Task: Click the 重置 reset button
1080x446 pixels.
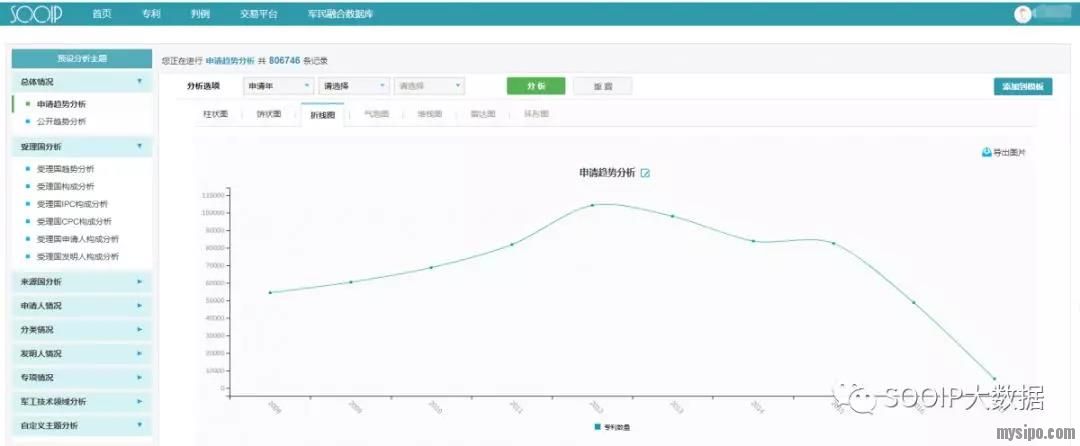Action: coord(602,86)
